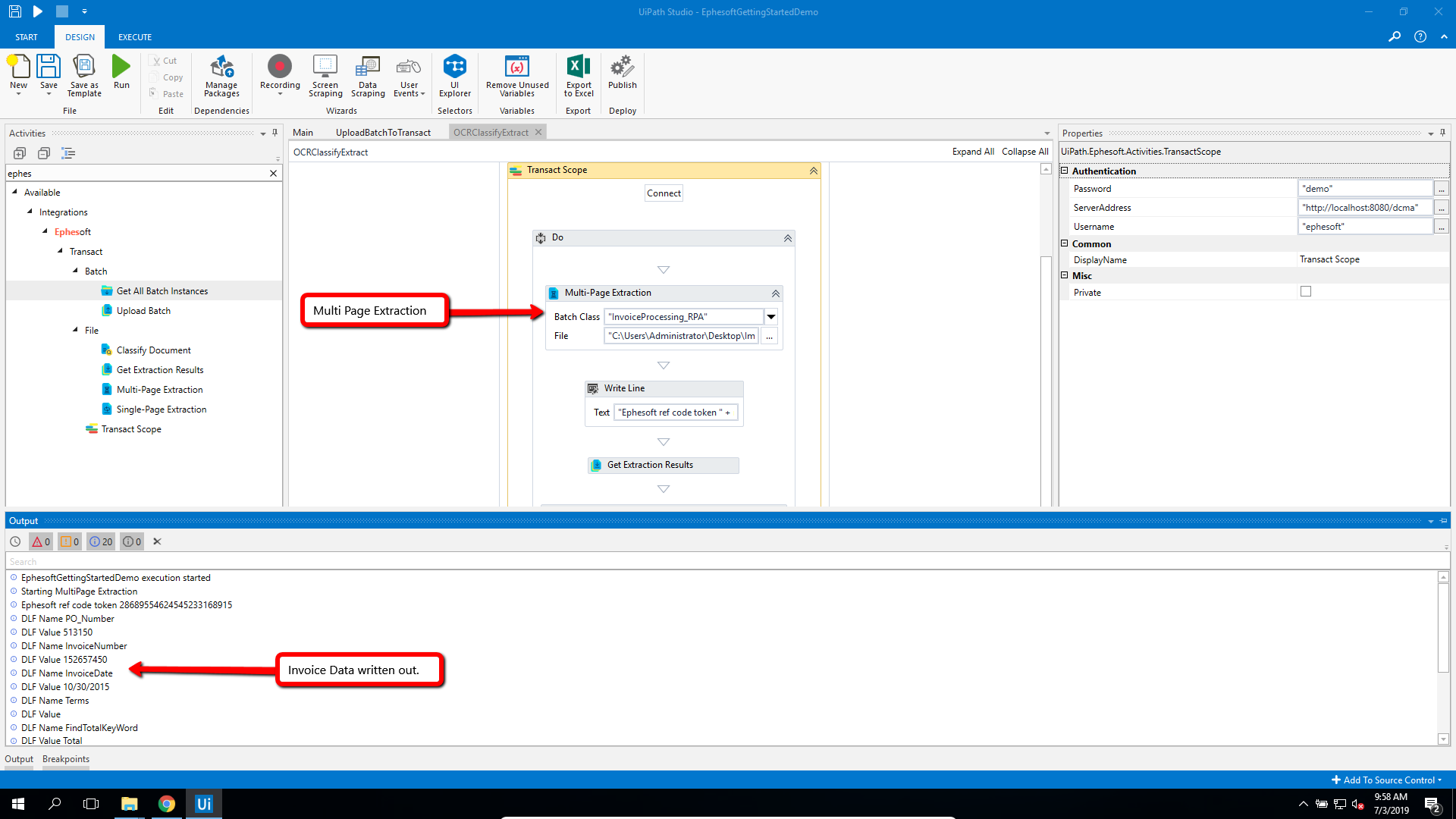Click Cut in Edit group
1456x819 pixels.
point(165,61)
